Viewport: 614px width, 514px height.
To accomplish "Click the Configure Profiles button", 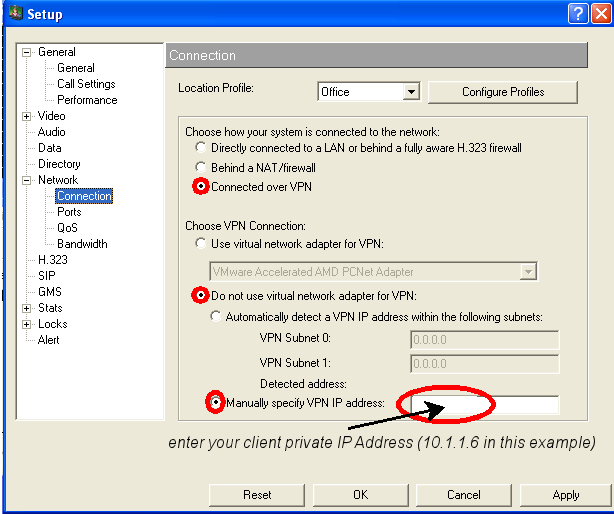I will tap(503, 92).
